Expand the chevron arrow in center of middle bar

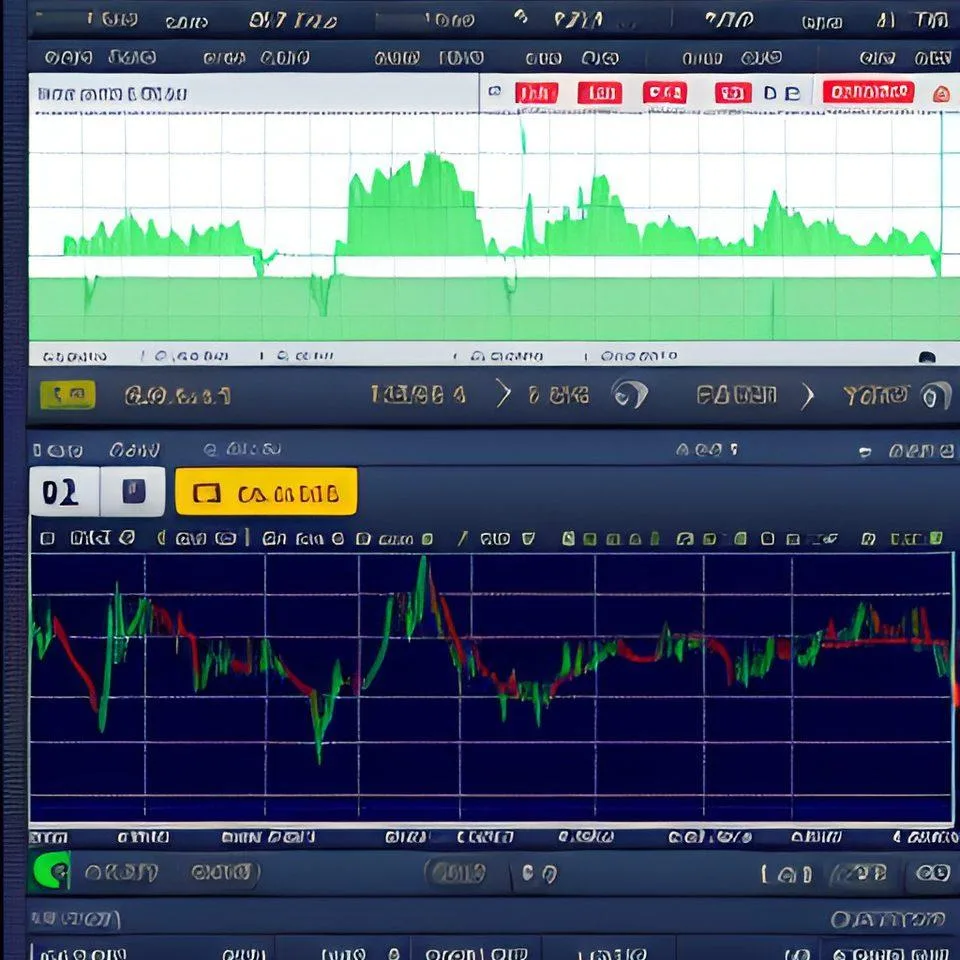pos(503,395)
